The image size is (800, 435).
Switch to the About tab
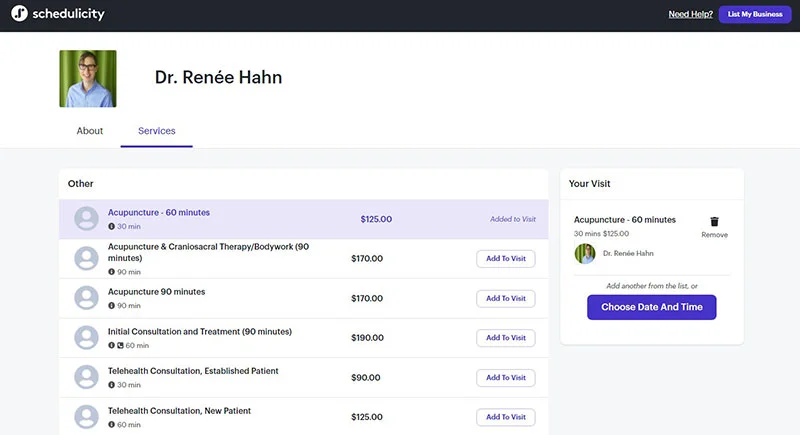(x=90, y=131)
